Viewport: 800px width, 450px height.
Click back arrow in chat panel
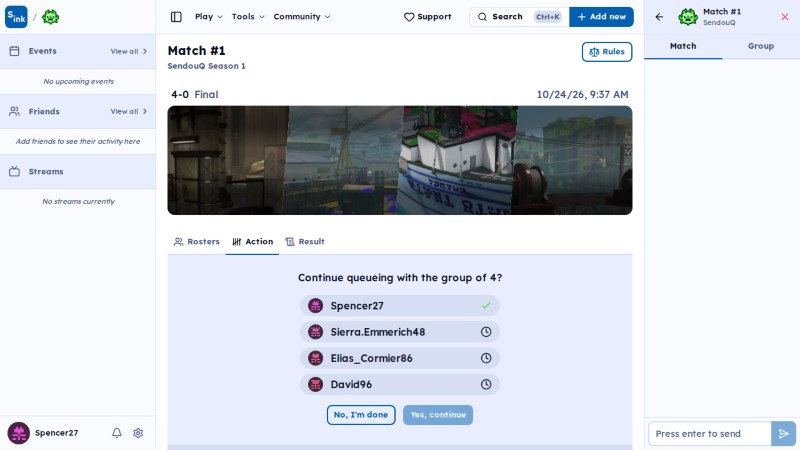click(x=659, y=17)
